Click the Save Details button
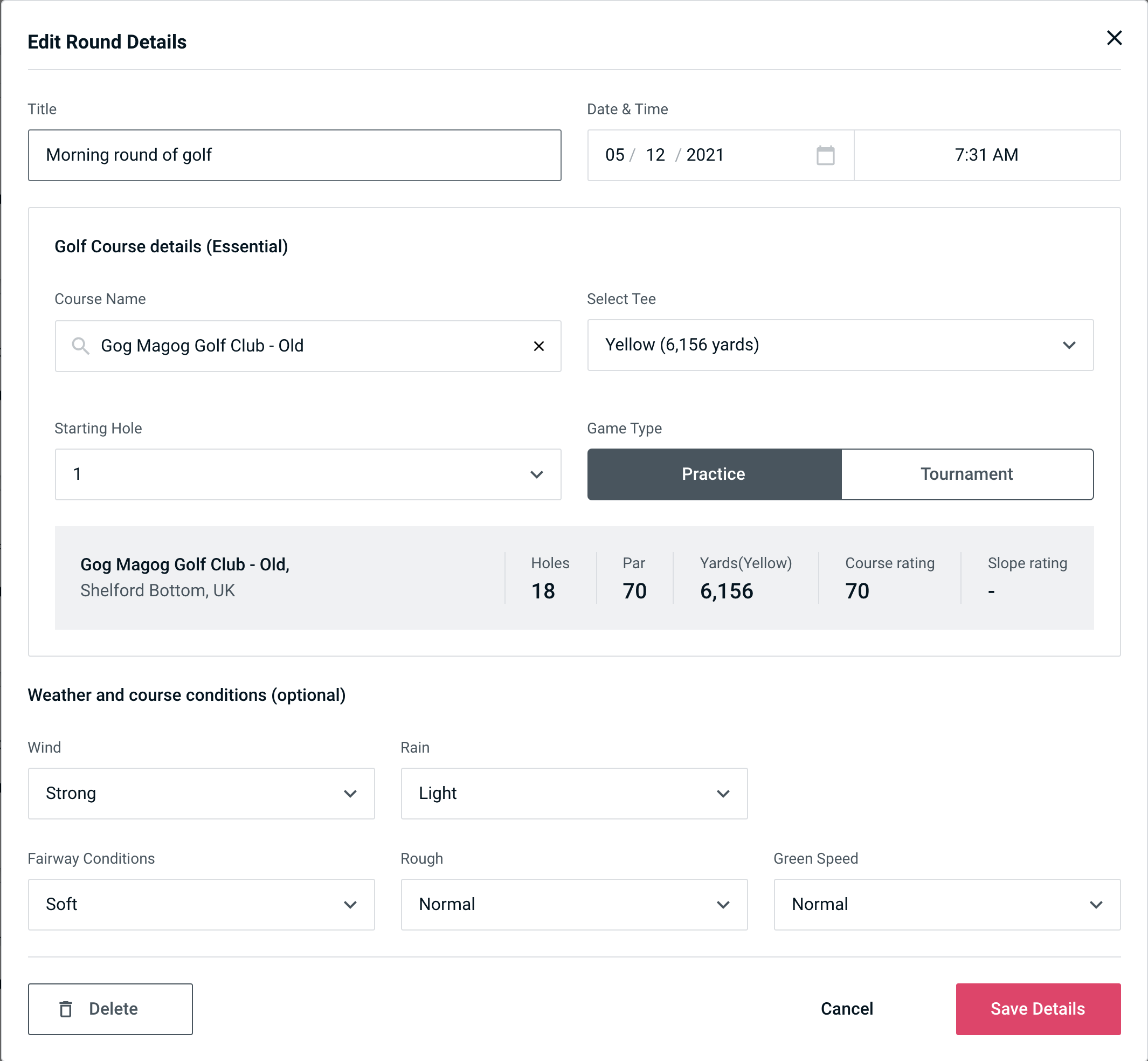 pos(1037,1009)
